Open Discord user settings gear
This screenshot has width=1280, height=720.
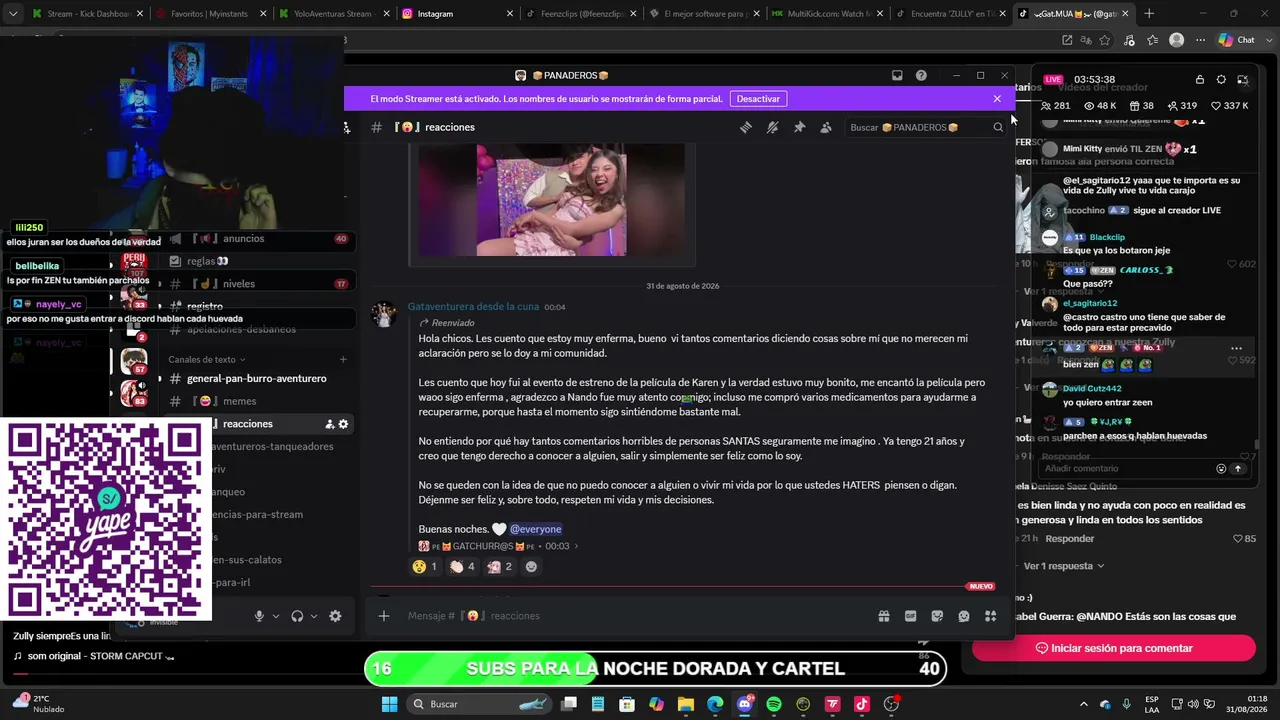(335, 616)
